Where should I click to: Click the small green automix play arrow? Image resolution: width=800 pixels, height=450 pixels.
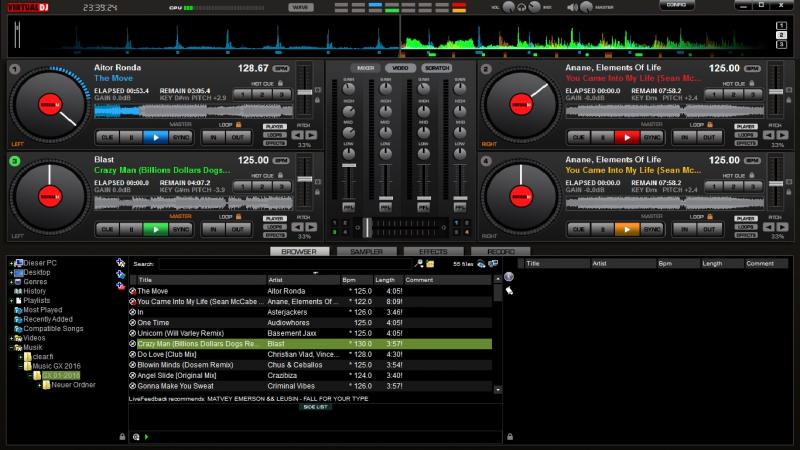(x=146, y=437)
